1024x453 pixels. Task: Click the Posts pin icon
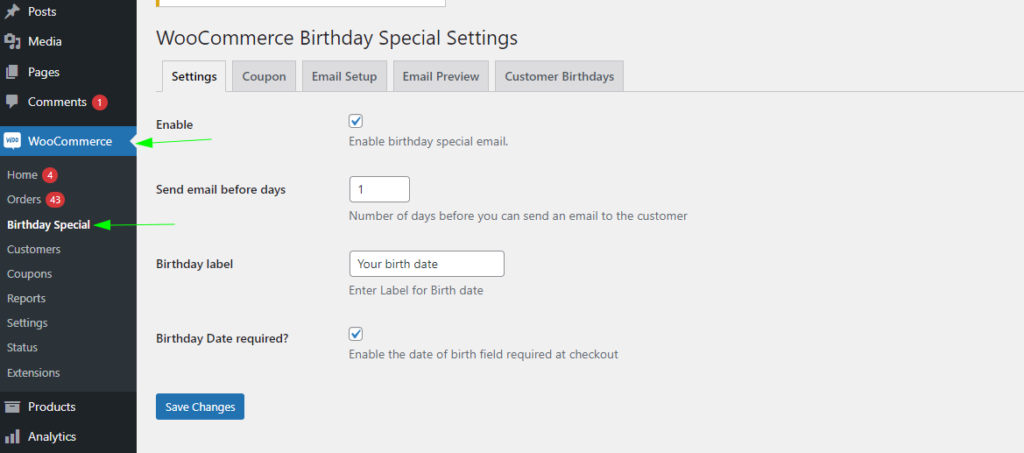tap(12, 11)
